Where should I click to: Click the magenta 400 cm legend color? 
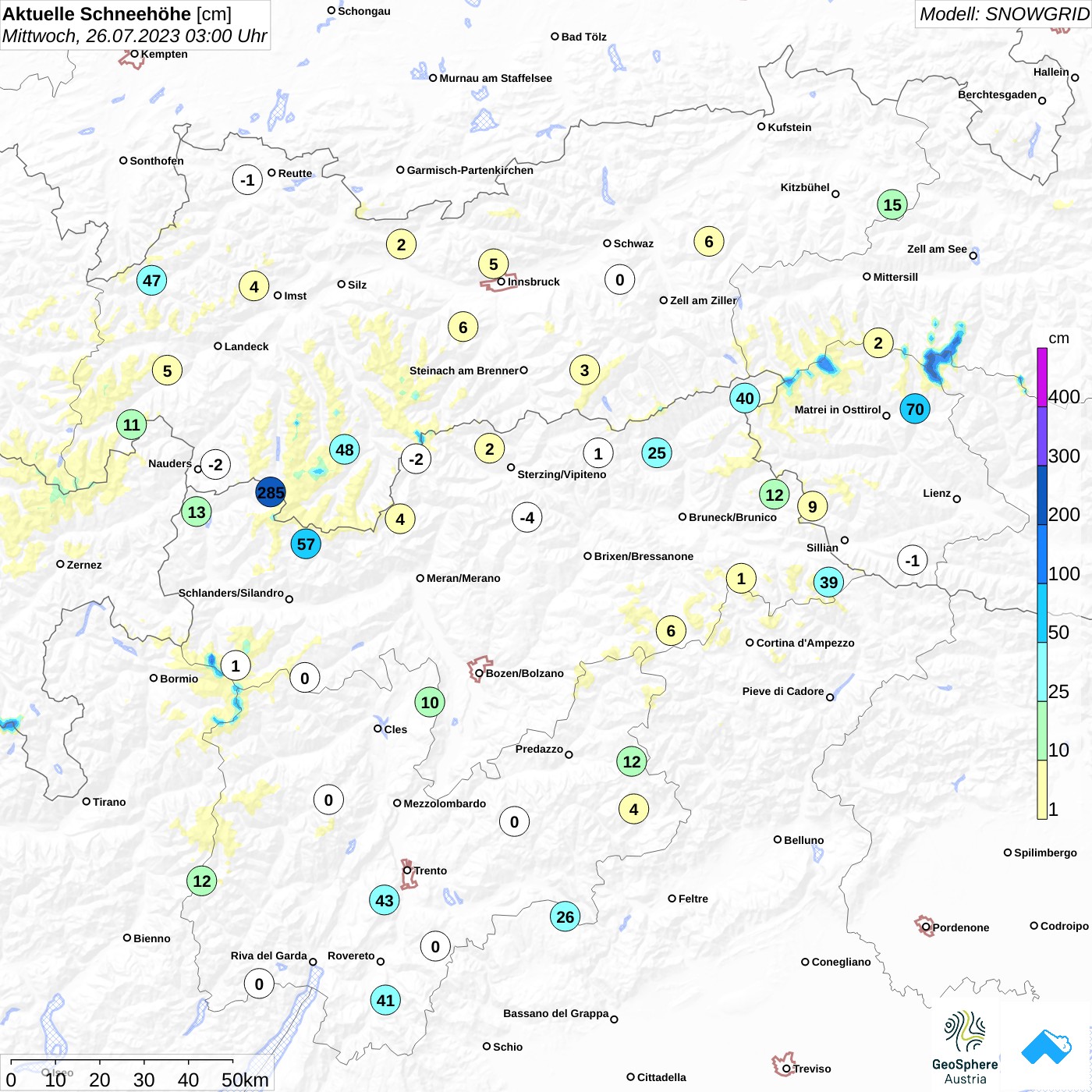pos(1042,377)
